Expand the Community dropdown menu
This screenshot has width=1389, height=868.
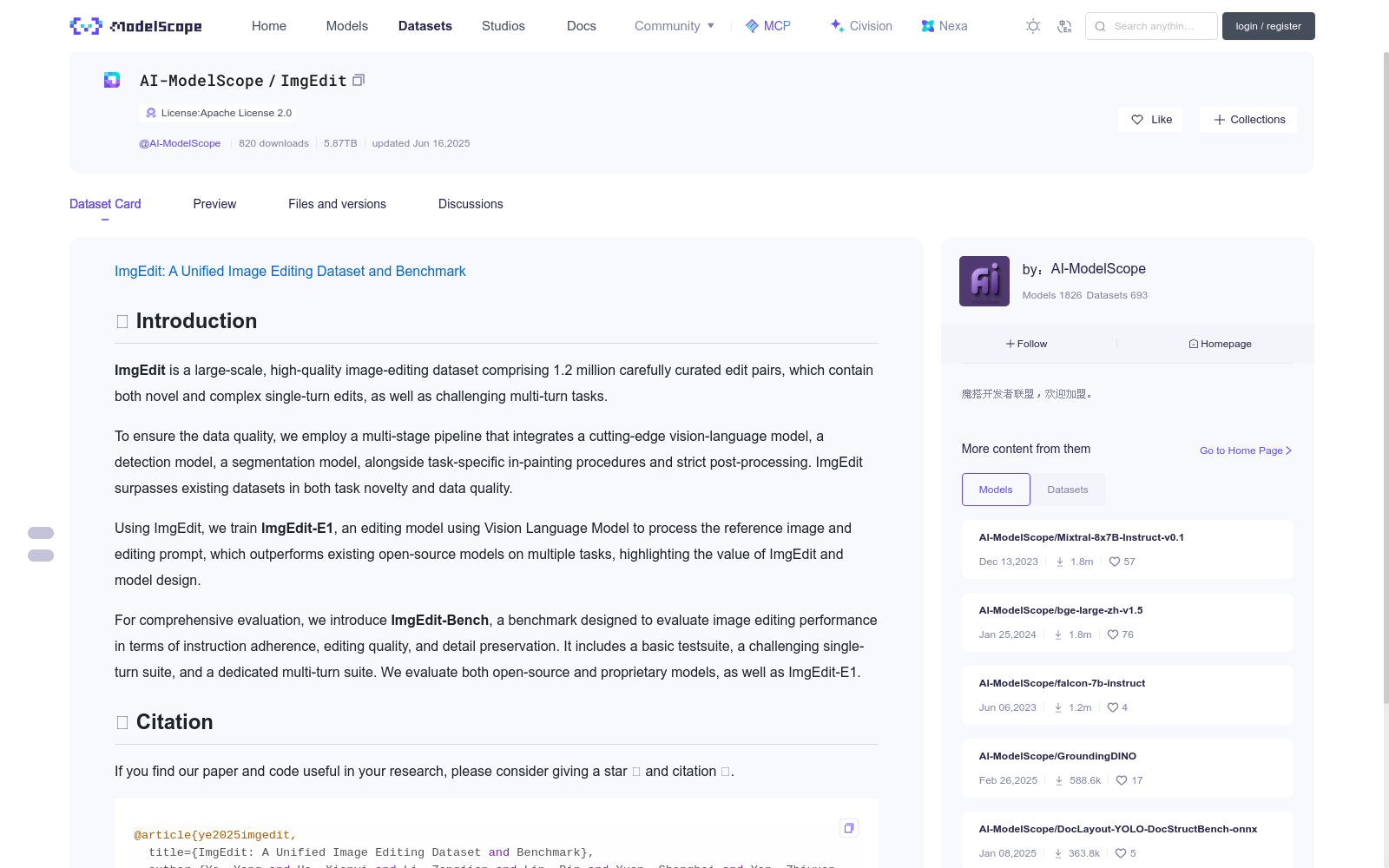[x=675, y=26]
